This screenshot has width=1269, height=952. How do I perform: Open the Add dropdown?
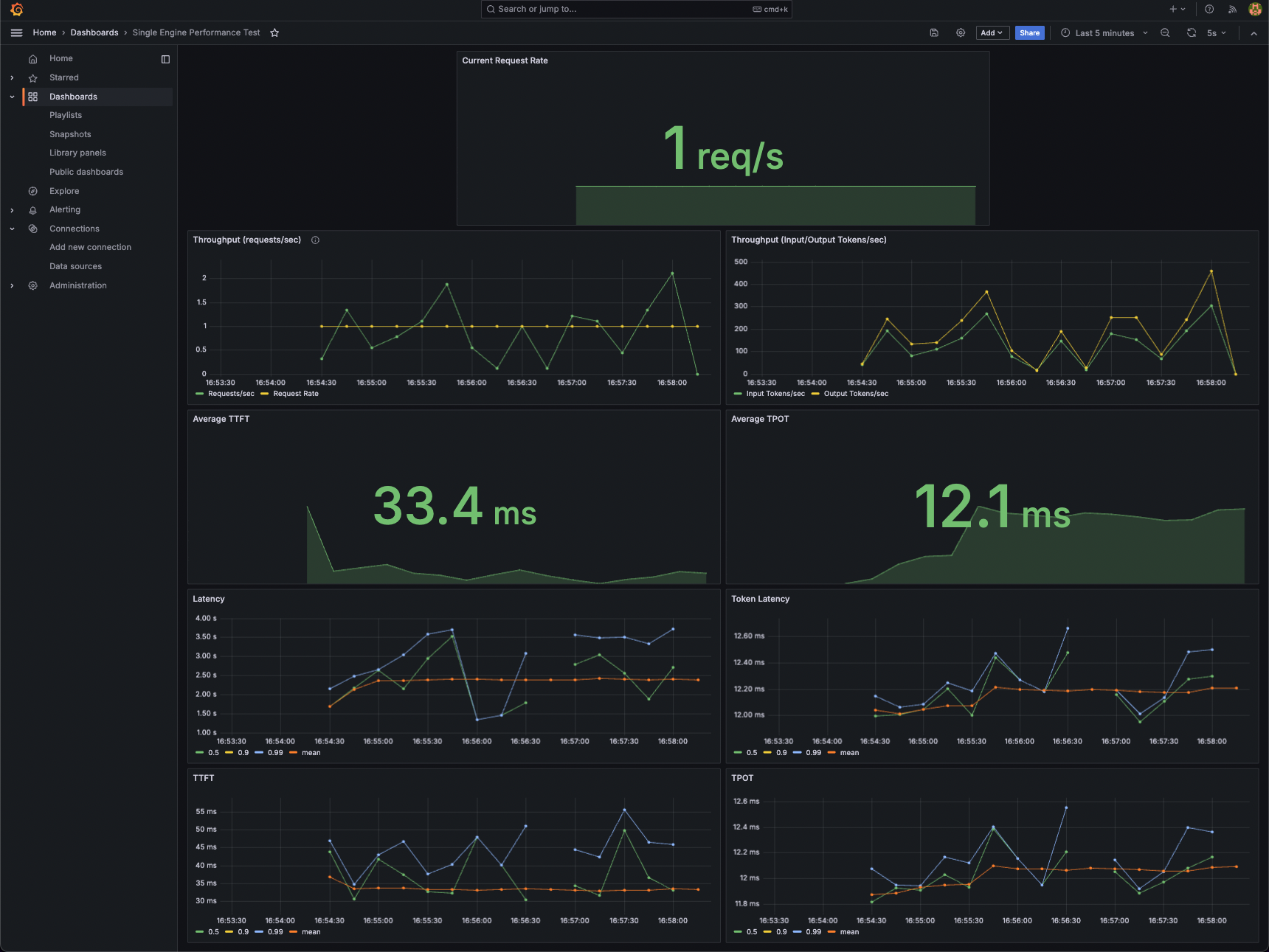click(992, 32)
